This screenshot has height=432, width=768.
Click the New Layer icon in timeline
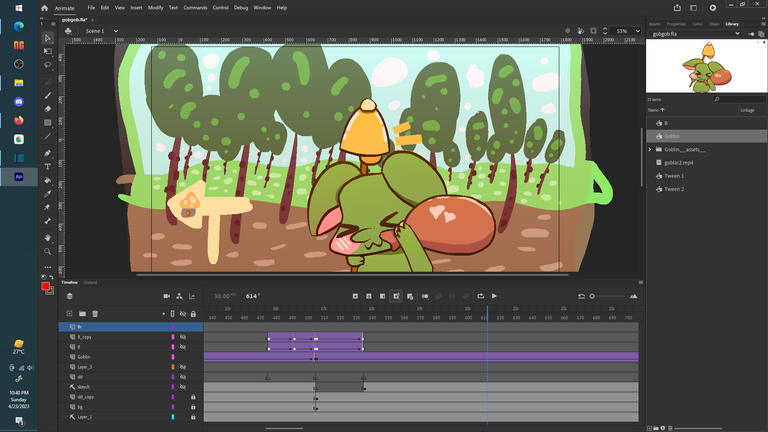70,313
